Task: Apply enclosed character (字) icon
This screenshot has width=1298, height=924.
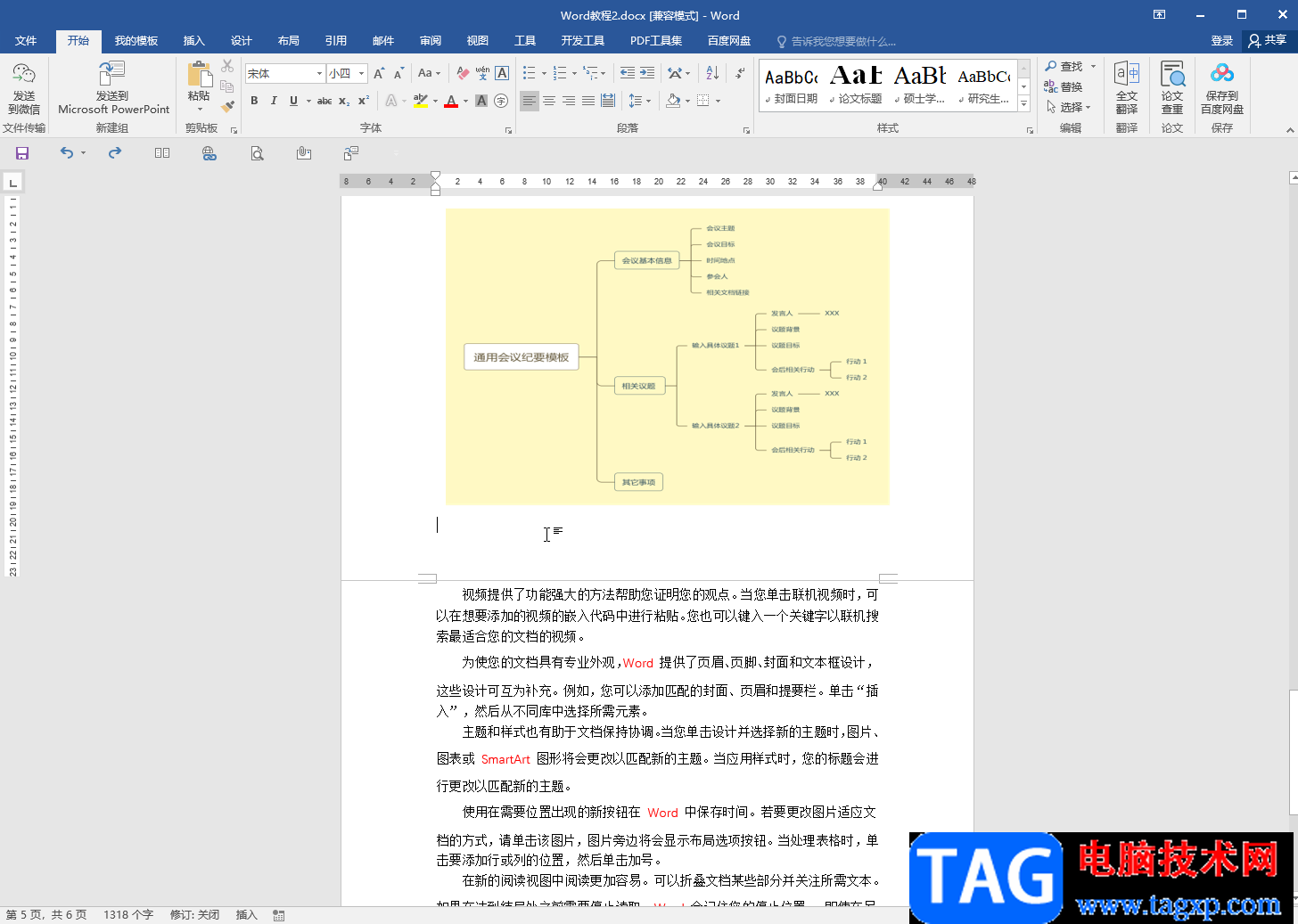Action: point(501,101)
